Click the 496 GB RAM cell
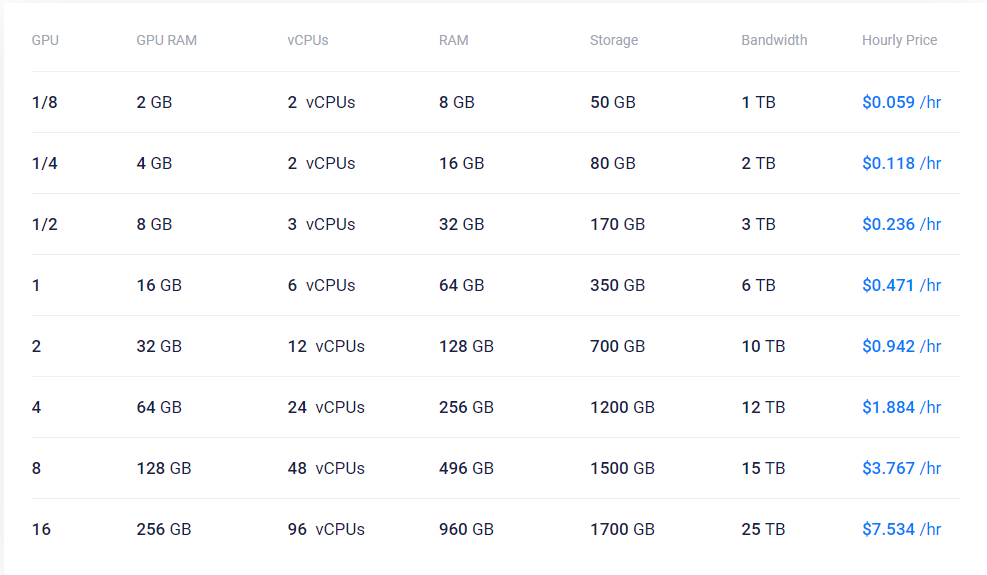 [466, 469]
